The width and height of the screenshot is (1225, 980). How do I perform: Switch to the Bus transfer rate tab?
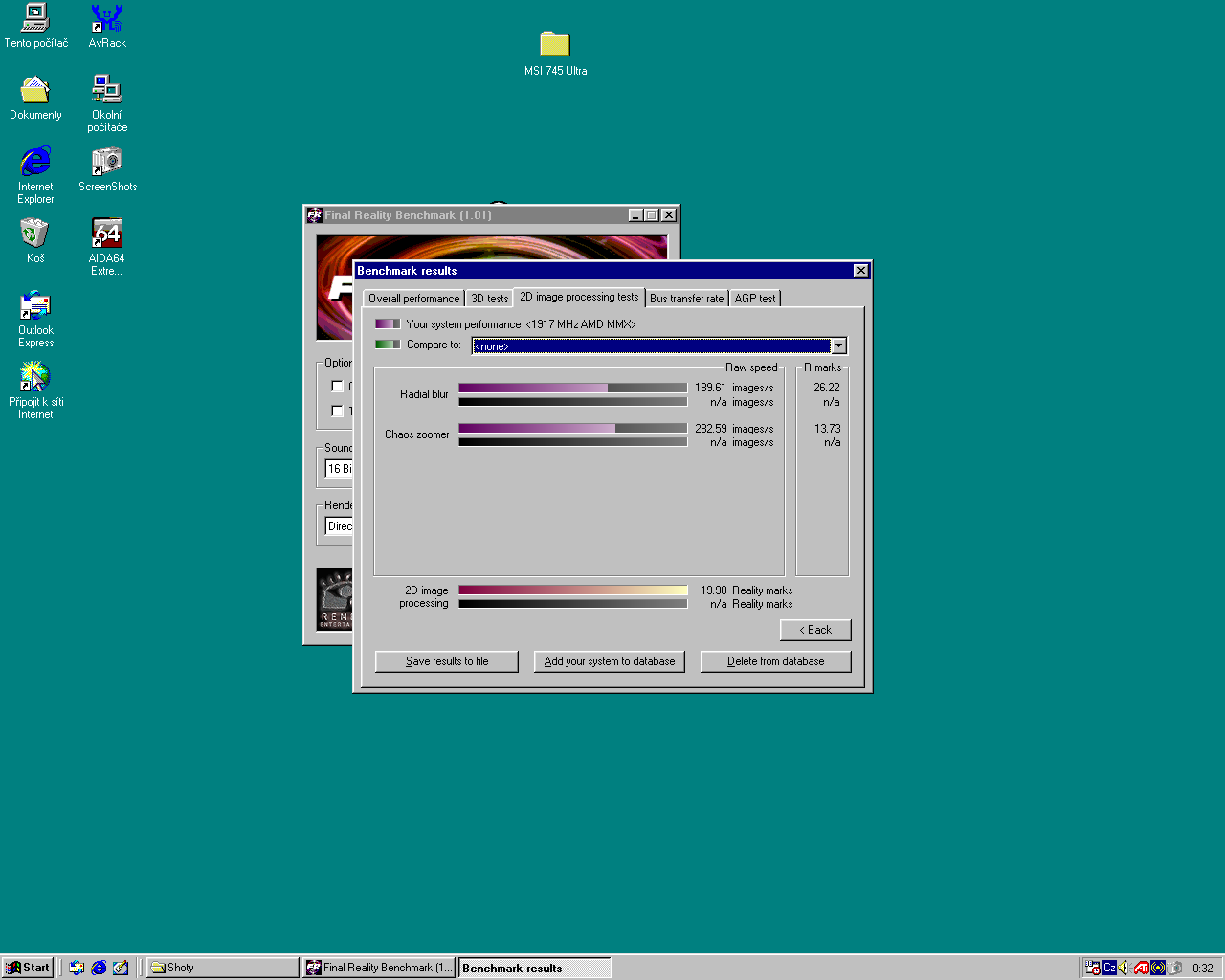686,299
